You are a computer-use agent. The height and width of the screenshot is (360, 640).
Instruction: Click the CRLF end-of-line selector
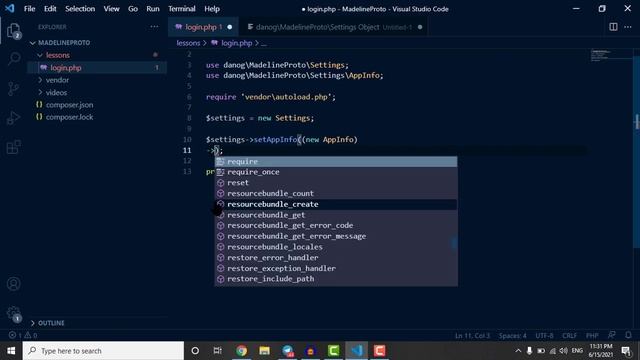point(569,336)
